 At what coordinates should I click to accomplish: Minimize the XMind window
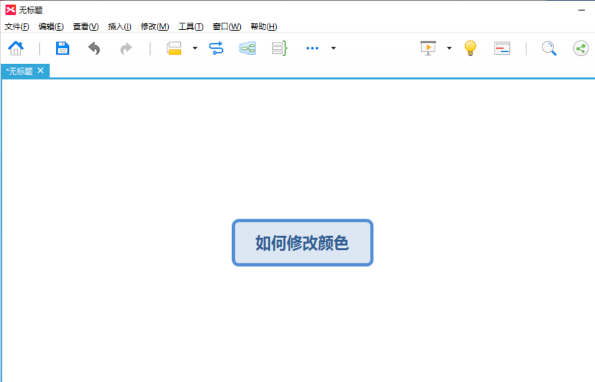point(581,10)
